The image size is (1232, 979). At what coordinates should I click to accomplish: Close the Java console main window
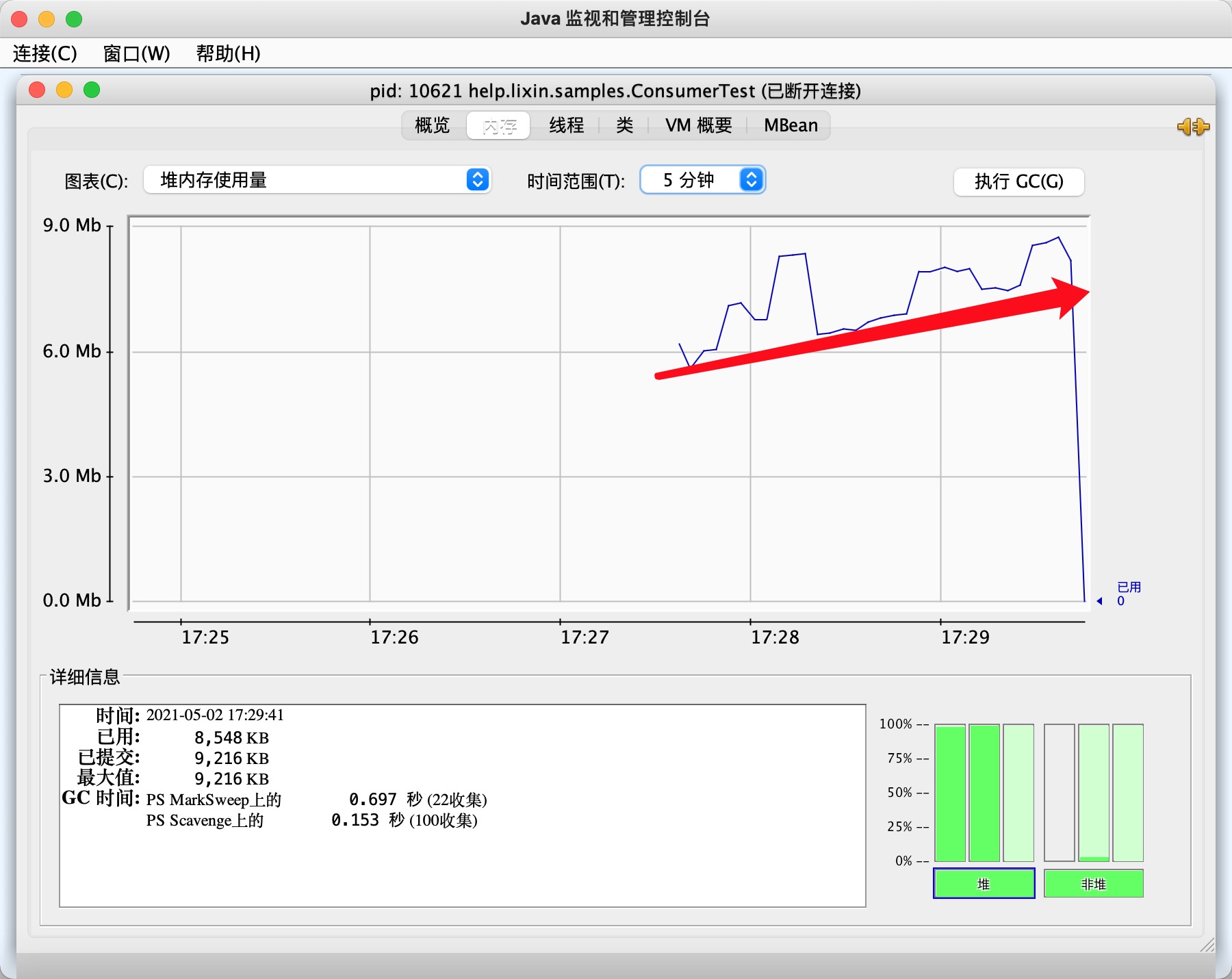[x=19, y=19]
